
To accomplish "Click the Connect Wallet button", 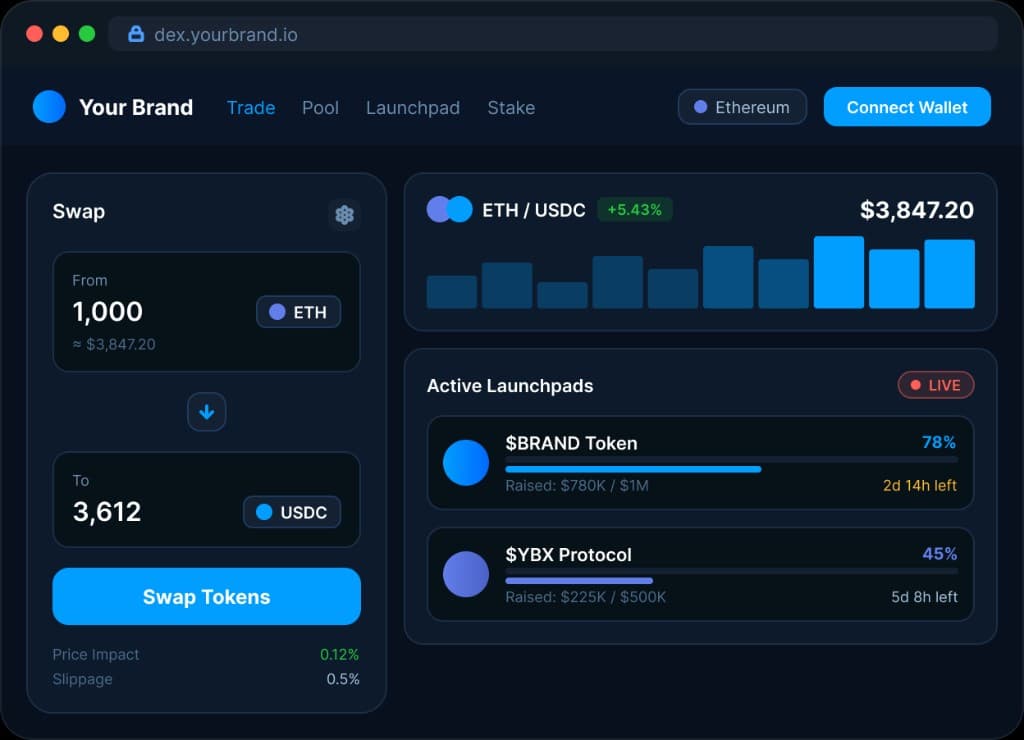I will pyautogui.click(x=907, y=107).
